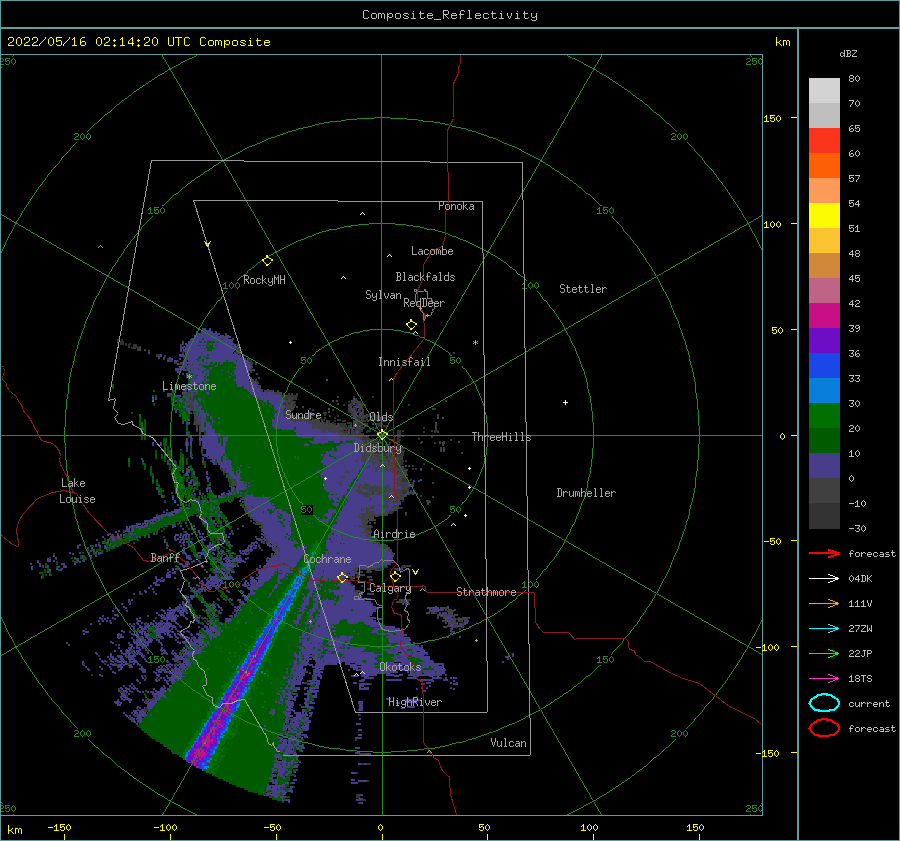The width and height of the screenshot is (900, 841).
Task: Click the Lake Louise label
Action: tap(77, 491)
